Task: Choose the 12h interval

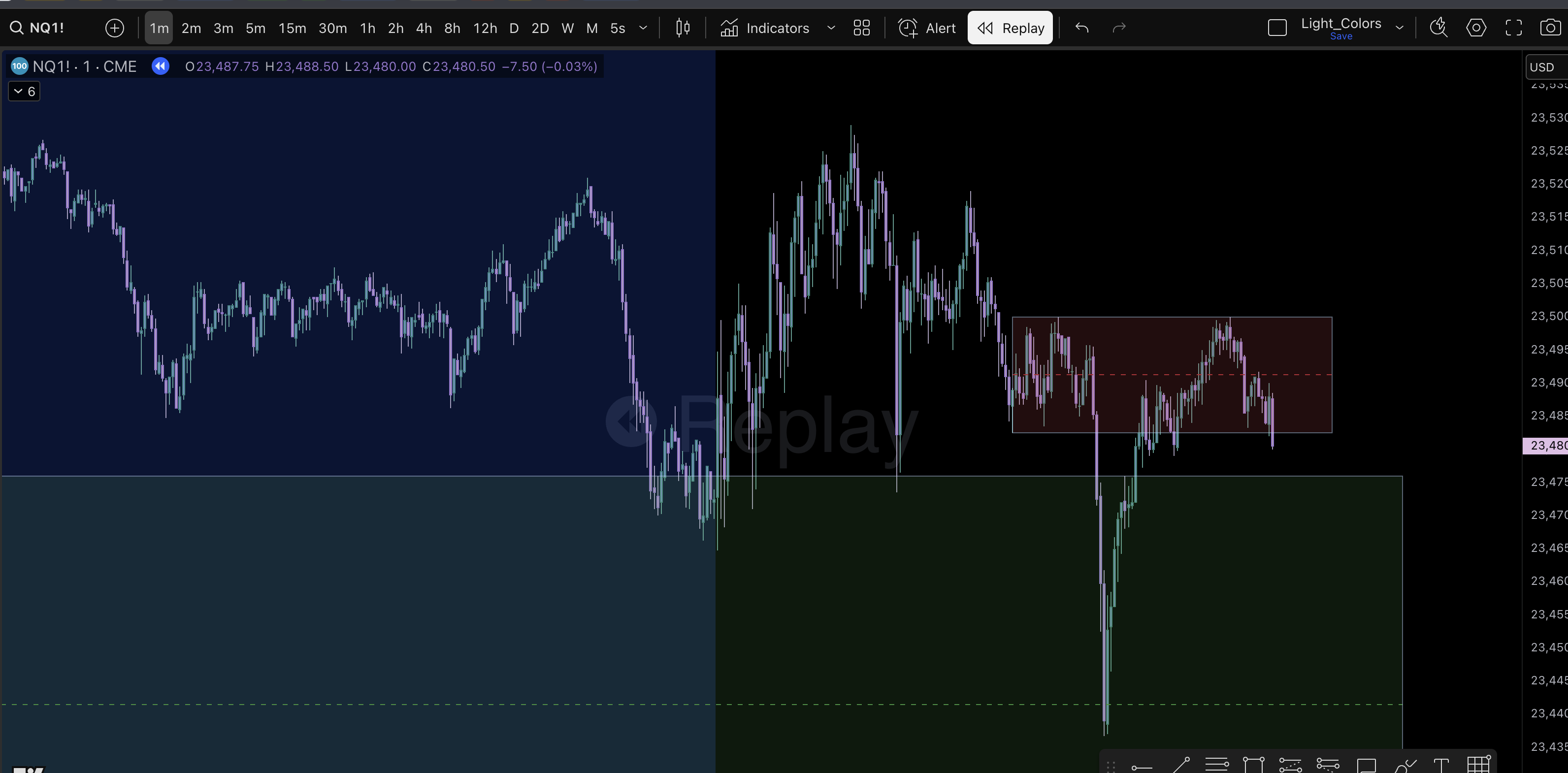Action: point(485,28)
